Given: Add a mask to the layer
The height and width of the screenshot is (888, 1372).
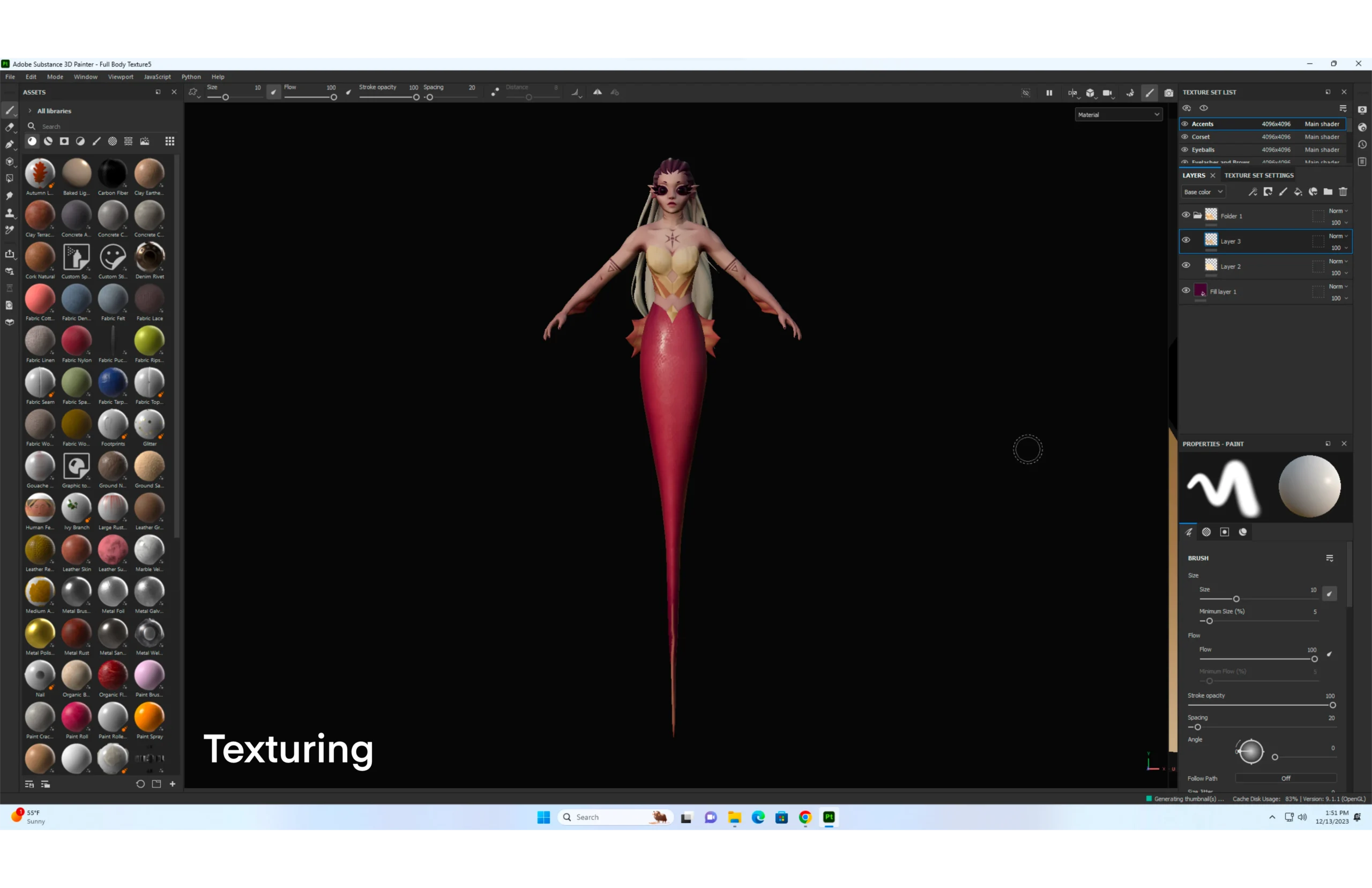Looking at the screenshot, I should tap(1267, 192).
